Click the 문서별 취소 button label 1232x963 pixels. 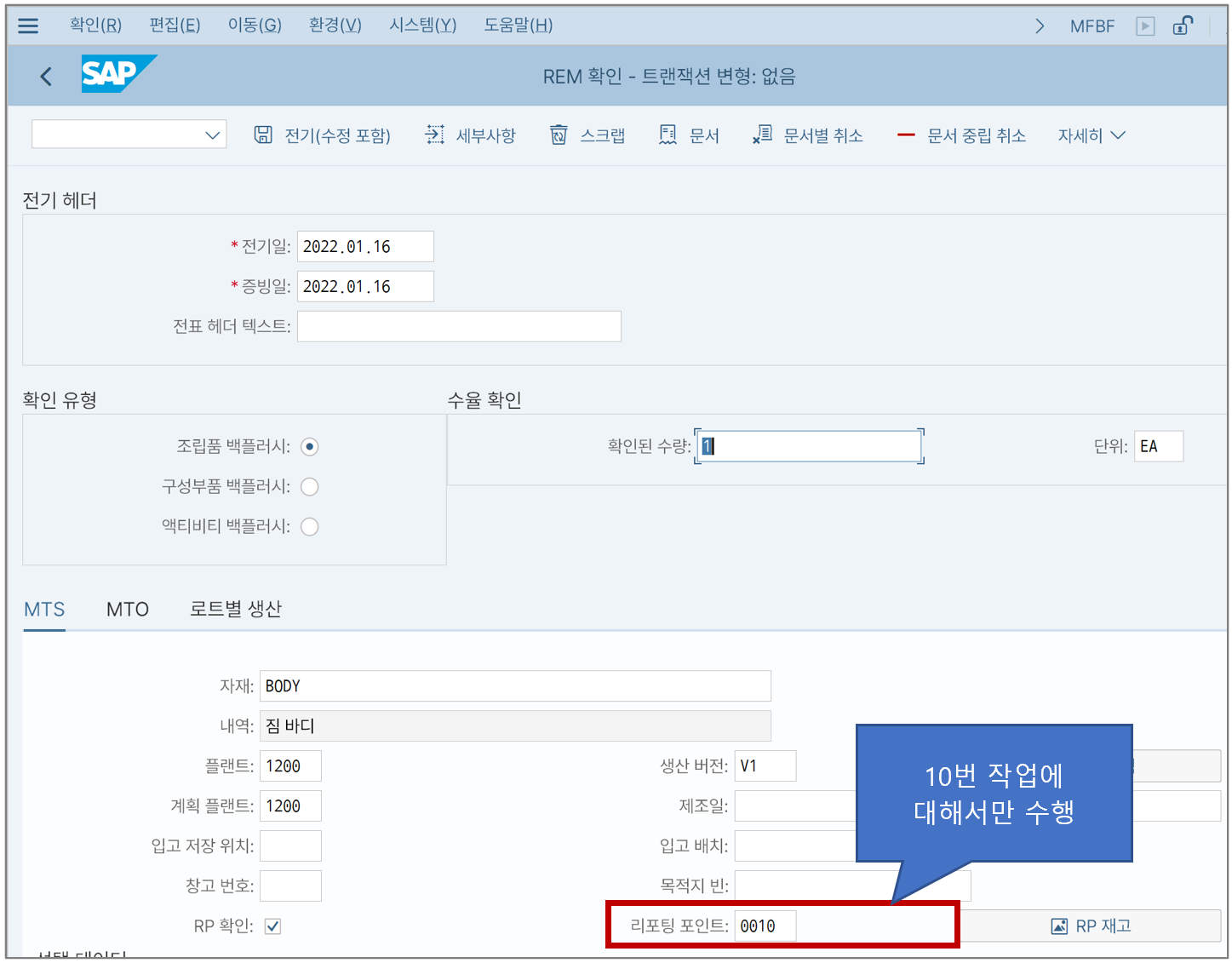point(823,135)
